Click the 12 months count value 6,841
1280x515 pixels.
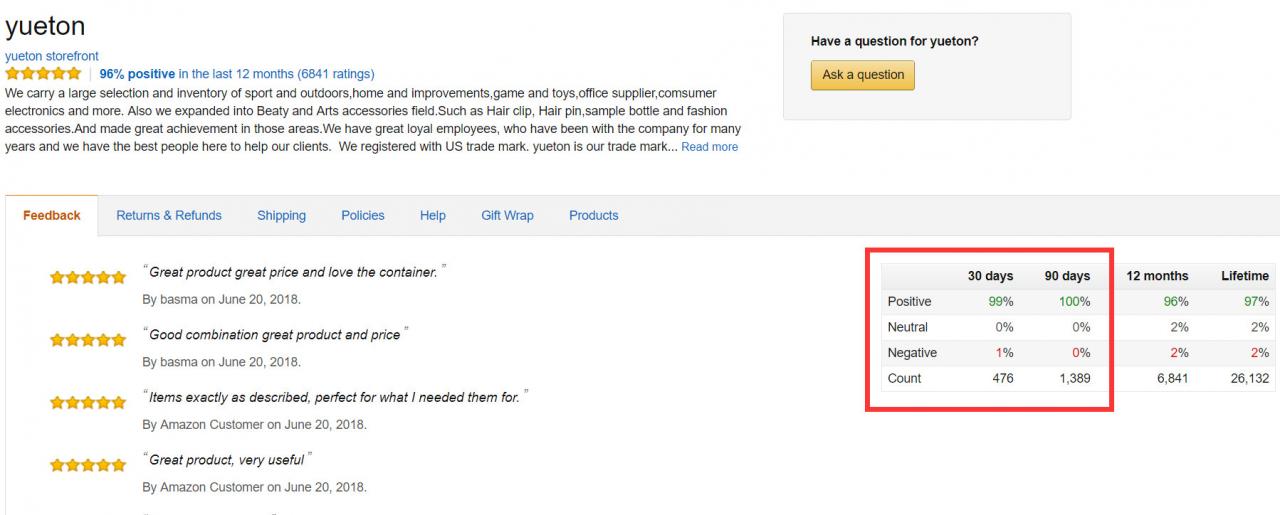(x=1172, y=379)
